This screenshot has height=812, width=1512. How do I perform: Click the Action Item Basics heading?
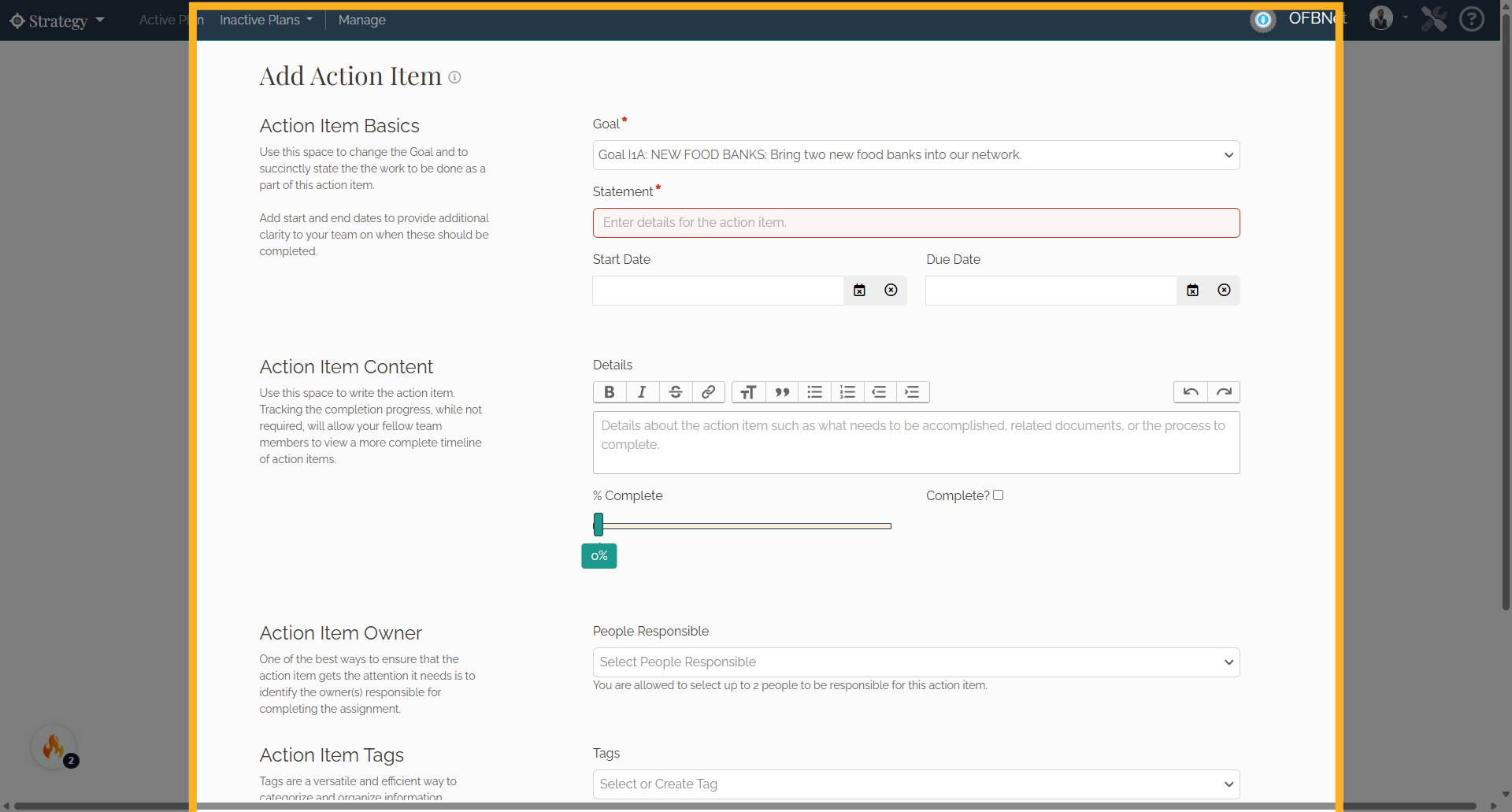tap(339, 126)
